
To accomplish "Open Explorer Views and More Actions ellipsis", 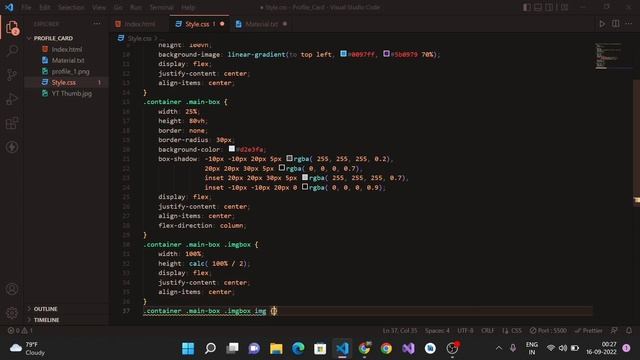I will click(x=97, y=24).
